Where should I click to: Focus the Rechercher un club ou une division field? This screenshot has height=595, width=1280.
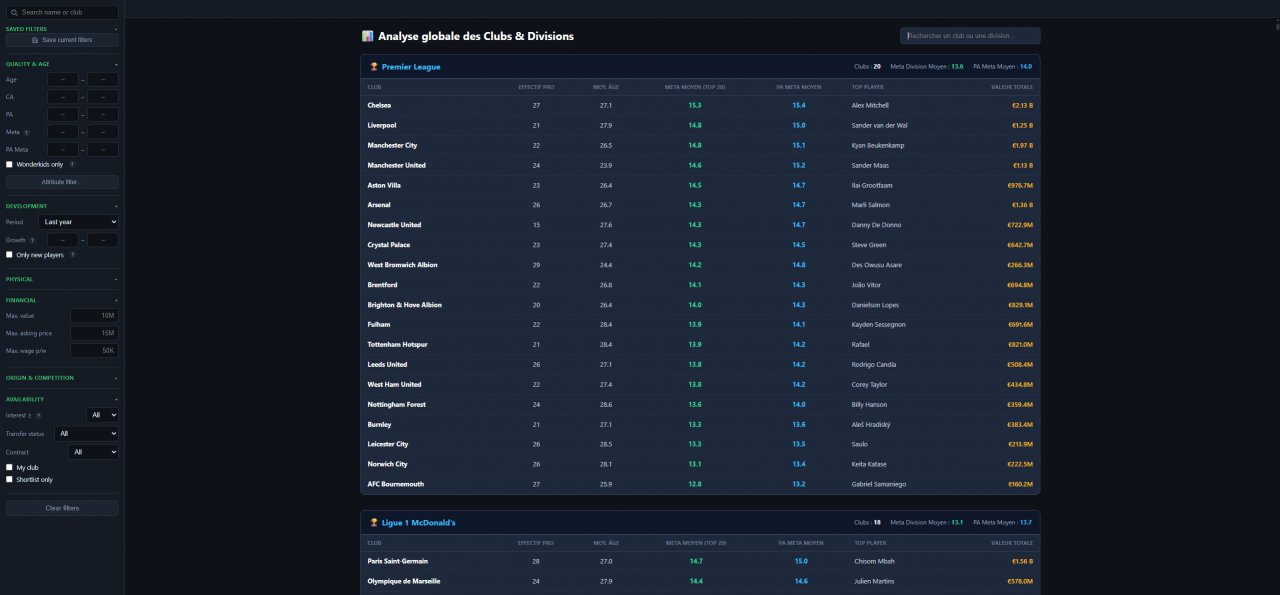[x=970, y=36]
